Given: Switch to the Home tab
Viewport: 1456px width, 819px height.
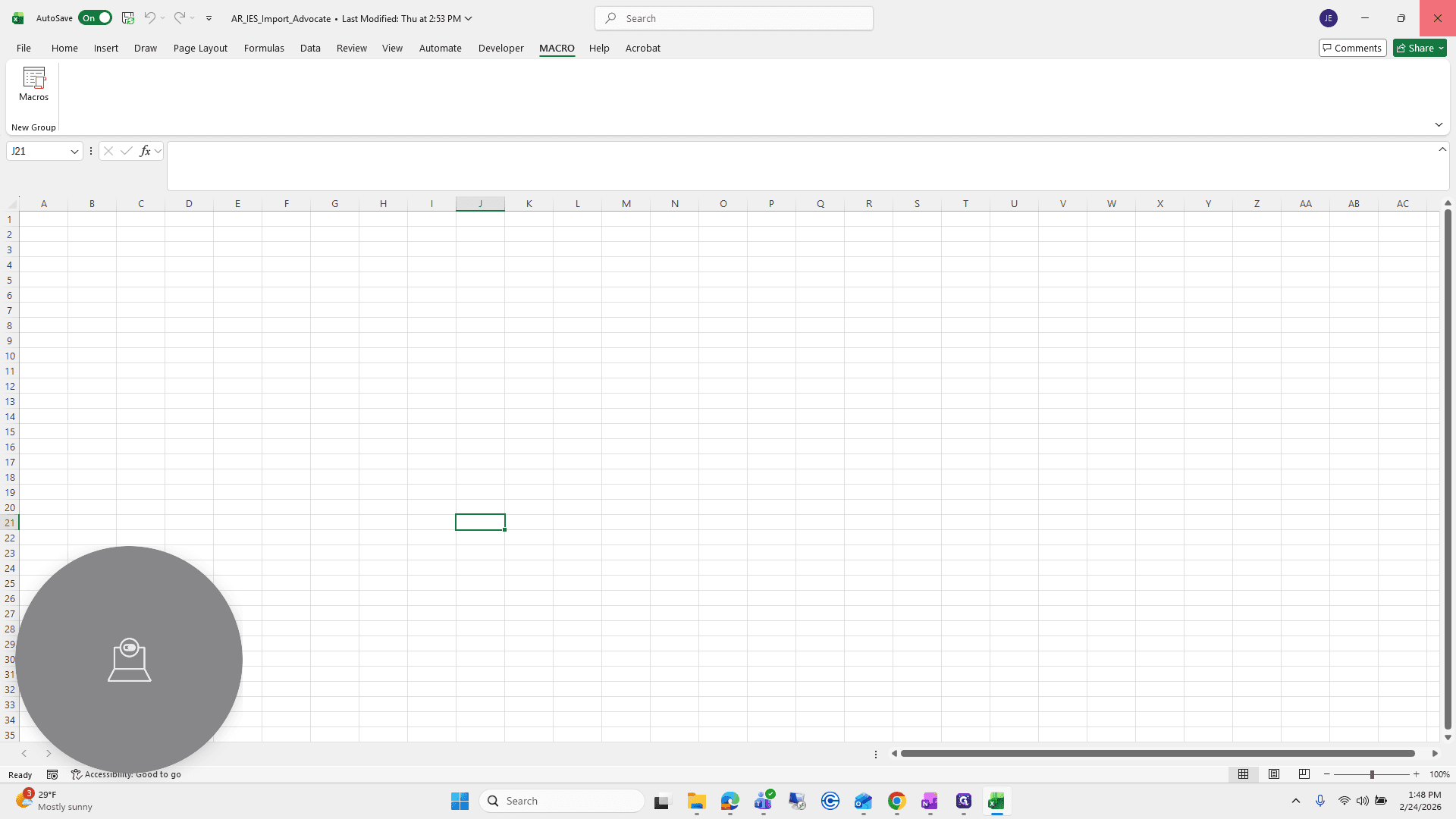Looking at the screenshot, I should [x=64, y=48].
